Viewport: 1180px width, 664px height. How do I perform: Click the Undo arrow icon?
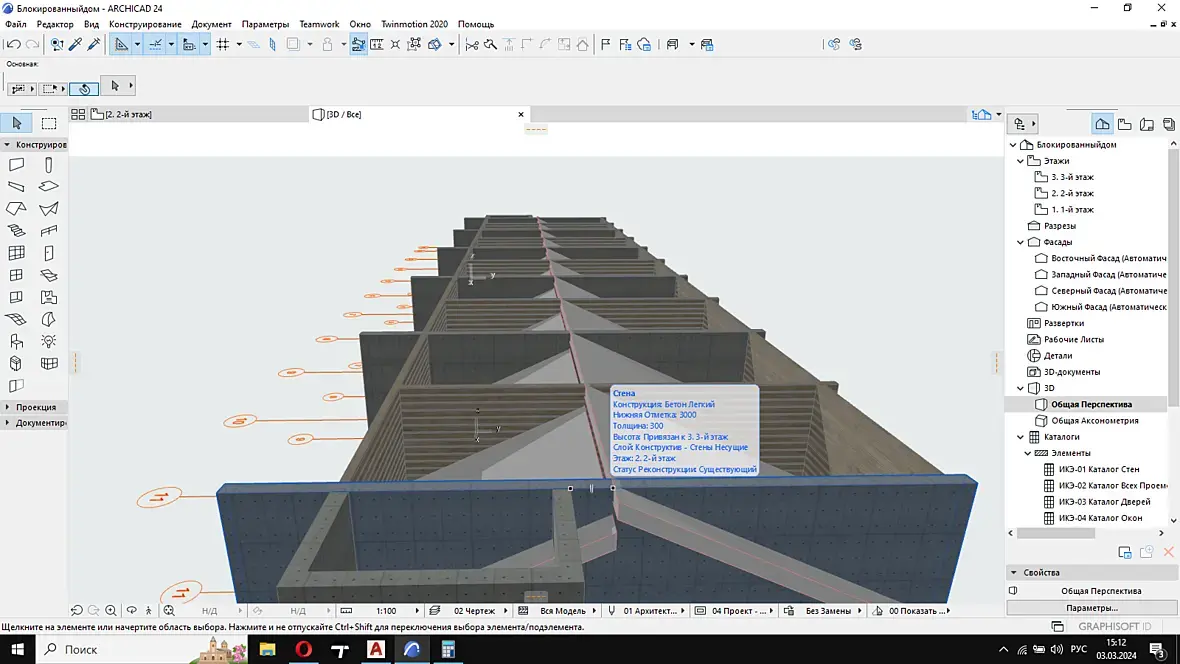(x=13, y=44)
